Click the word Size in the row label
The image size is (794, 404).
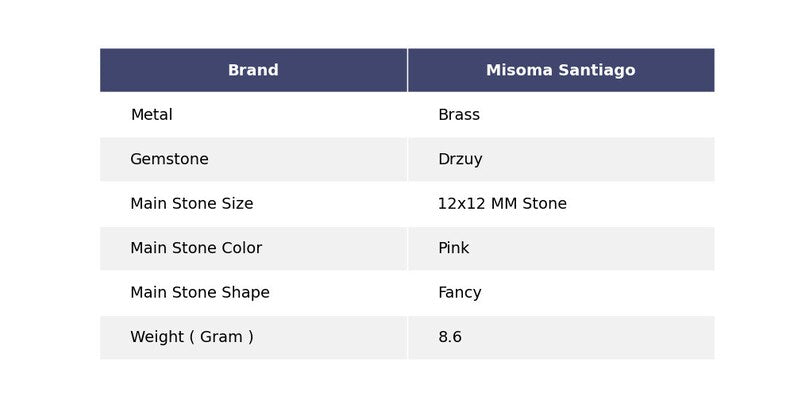pyautogui.click(x=235, y=204)
